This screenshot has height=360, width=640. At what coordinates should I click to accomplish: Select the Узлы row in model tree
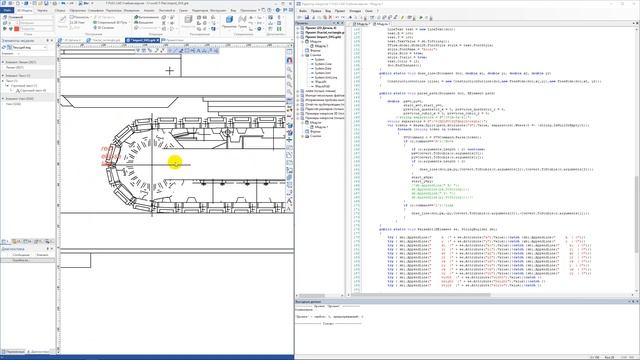(x=13, y=104)
